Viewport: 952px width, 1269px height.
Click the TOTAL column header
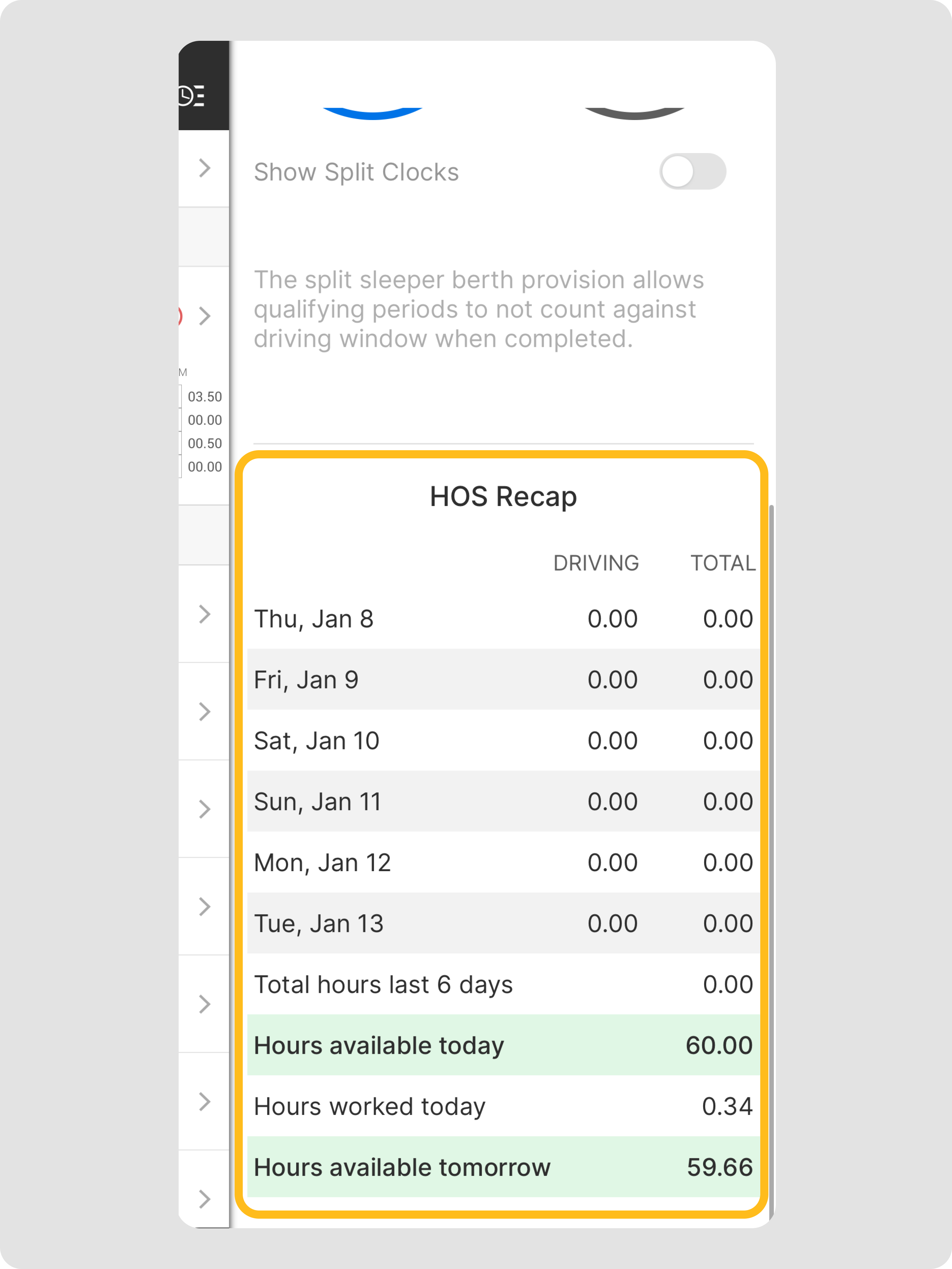pyautogui.click(x=722, y=563)
